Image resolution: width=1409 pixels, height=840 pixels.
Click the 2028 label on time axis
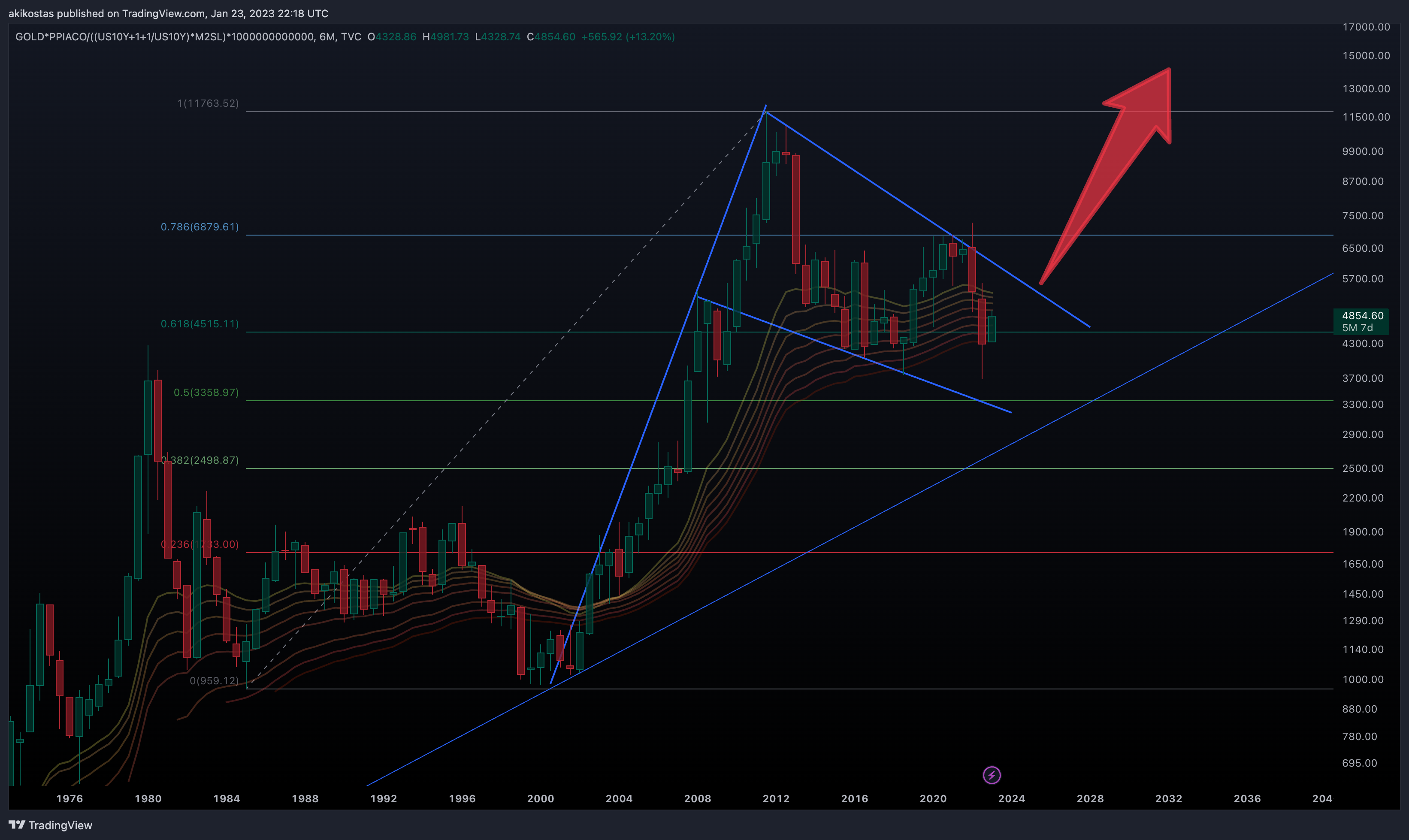(x=1090, y=799)
